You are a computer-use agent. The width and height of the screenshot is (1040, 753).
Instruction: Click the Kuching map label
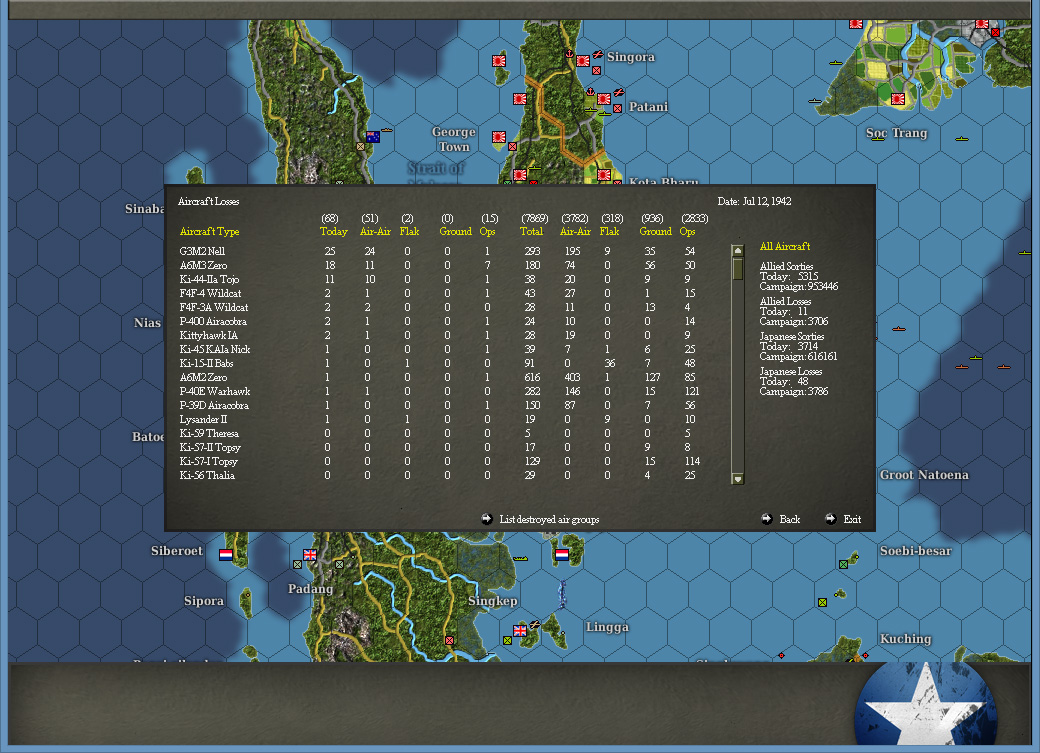click(x=905, y=639)
